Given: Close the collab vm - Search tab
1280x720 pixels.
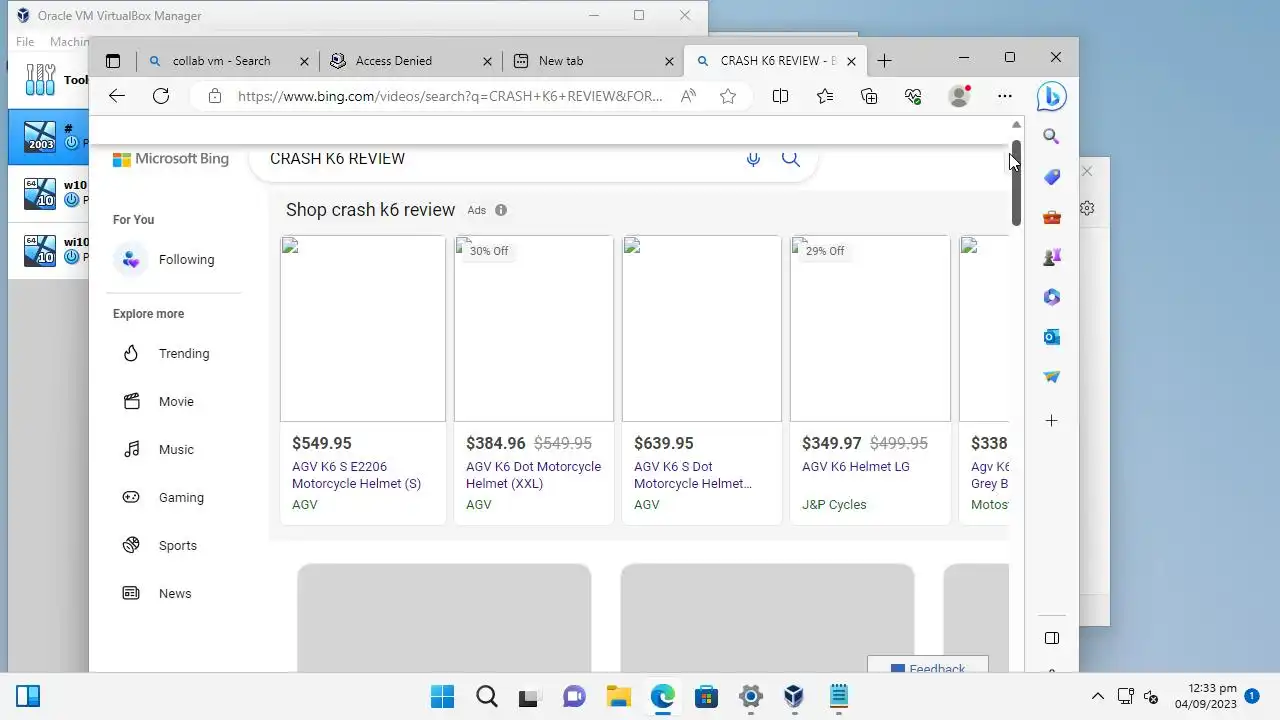Looking at the screenshot, I should [x=305, y=61].
